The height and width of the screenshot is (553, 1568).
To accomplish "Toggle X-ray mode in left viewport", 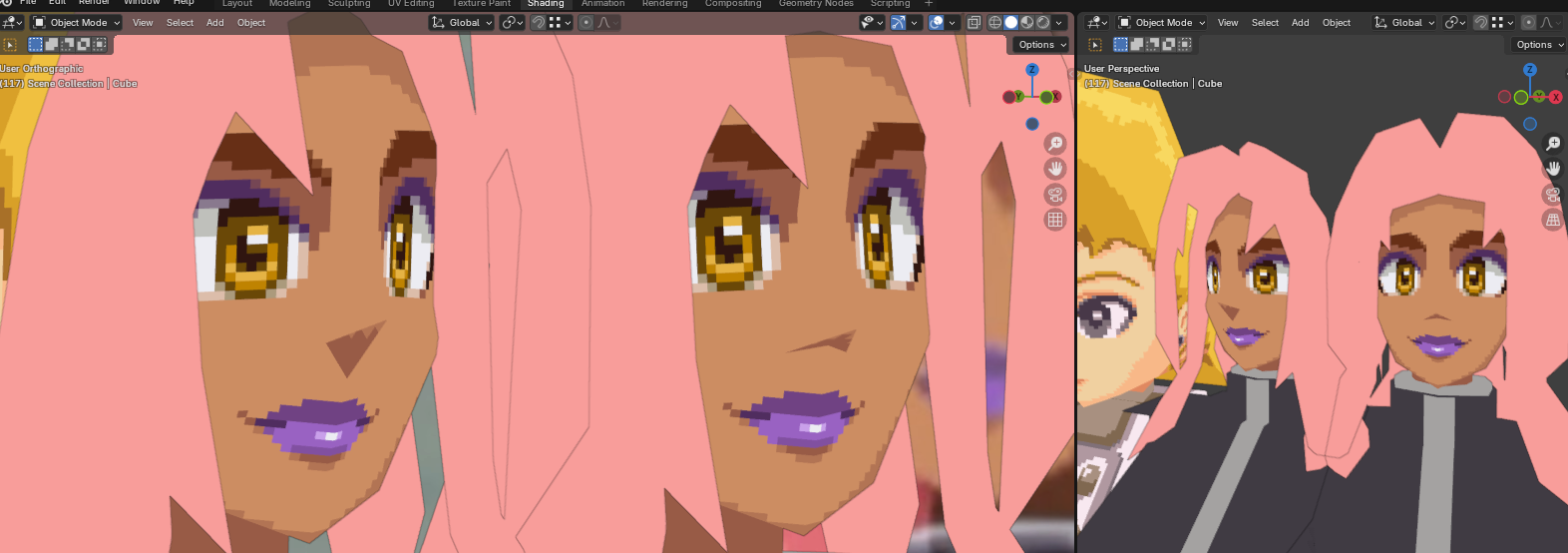I will [974, 22].
